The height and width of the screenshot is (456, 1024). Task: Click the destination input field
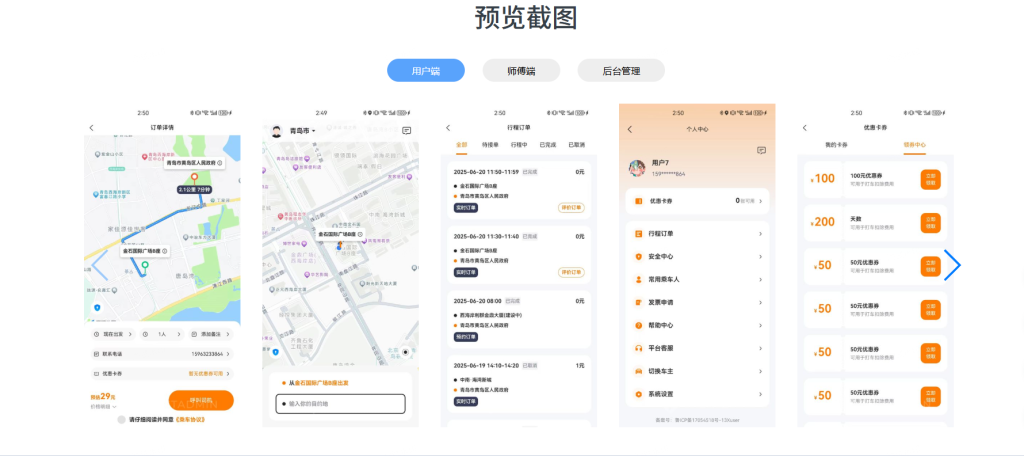coord(340,404)
